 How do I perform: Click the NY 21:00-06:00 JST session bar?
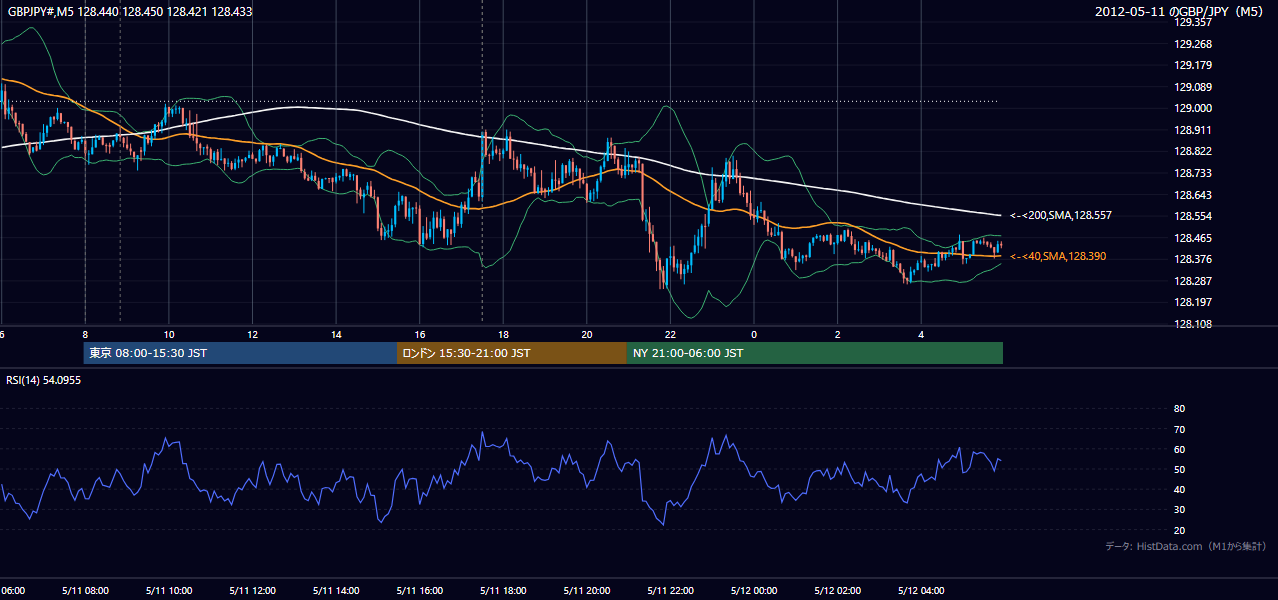coord(815,353)
